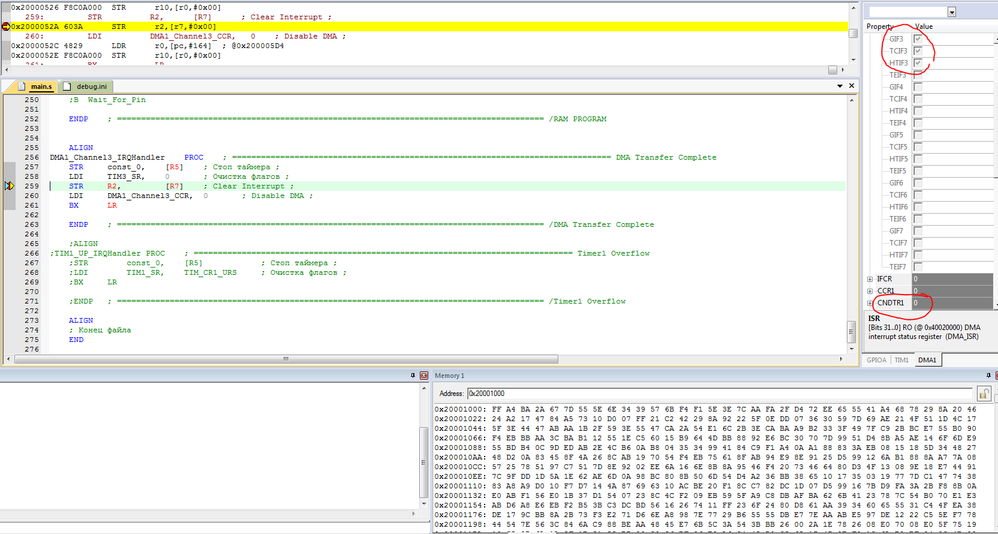The height and width of the screenshot is (534, 998).
Task: Close the source editor tab
Action: pos(852,86)
